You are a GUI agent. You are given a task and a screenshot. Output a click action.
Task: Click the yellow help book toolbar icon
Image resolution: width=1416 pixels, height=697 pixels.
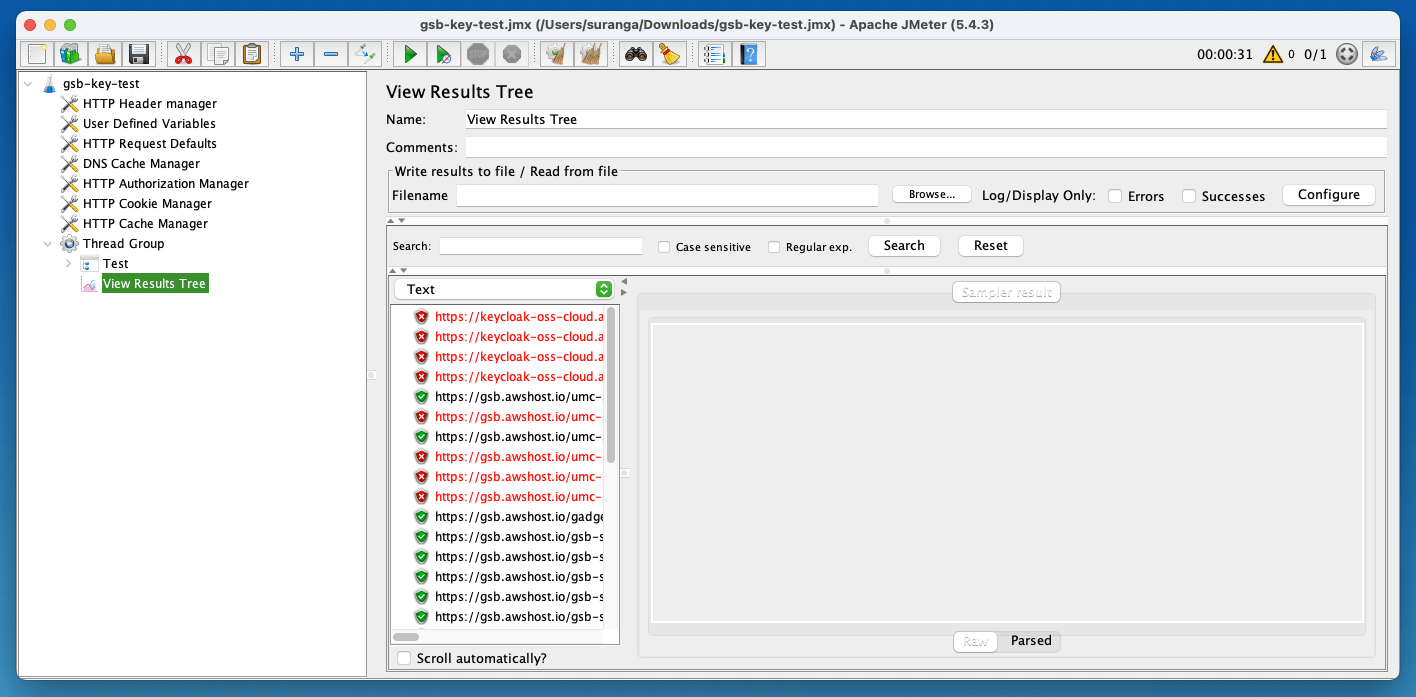point(749,54)
